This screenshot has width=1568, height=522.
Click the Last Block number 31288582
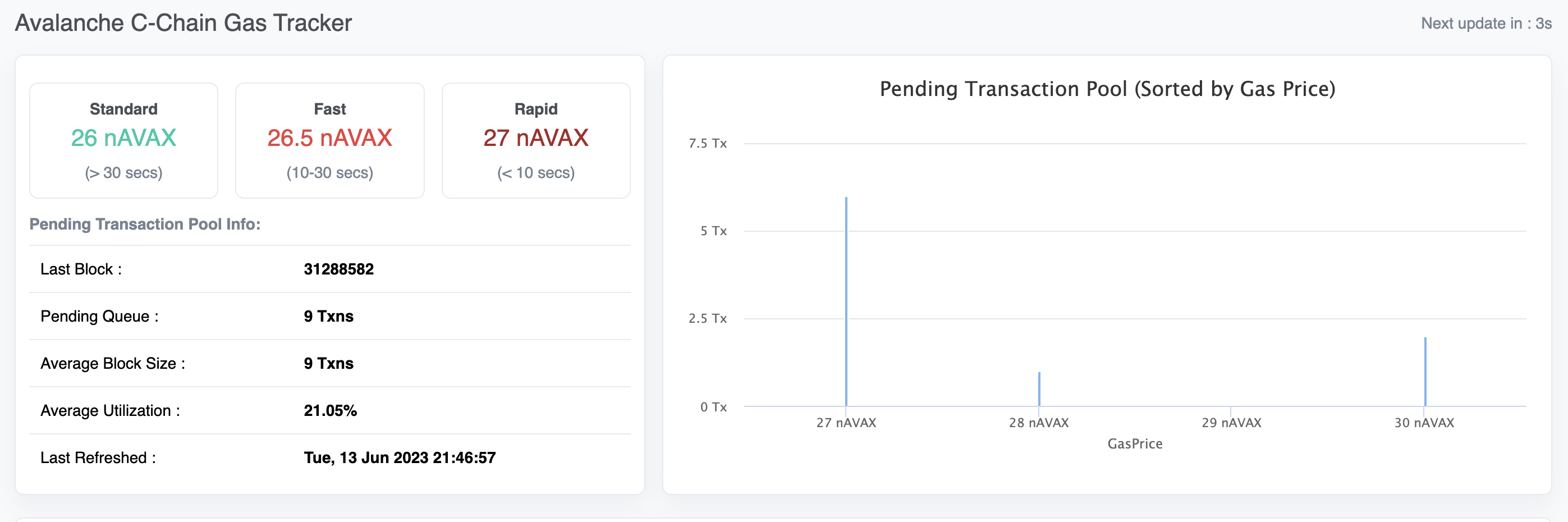pos(339,269)
